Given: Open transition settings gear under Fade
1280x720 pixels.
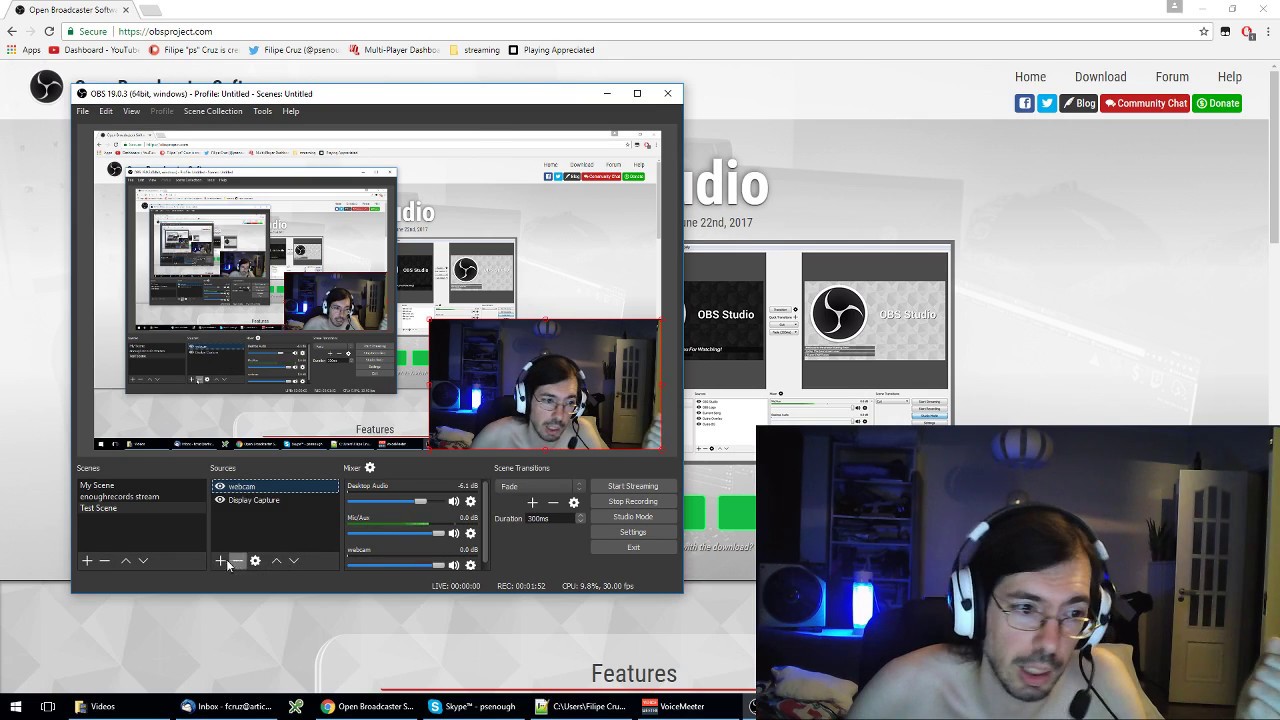Looking at the screenshot, I should pos(574,501).
